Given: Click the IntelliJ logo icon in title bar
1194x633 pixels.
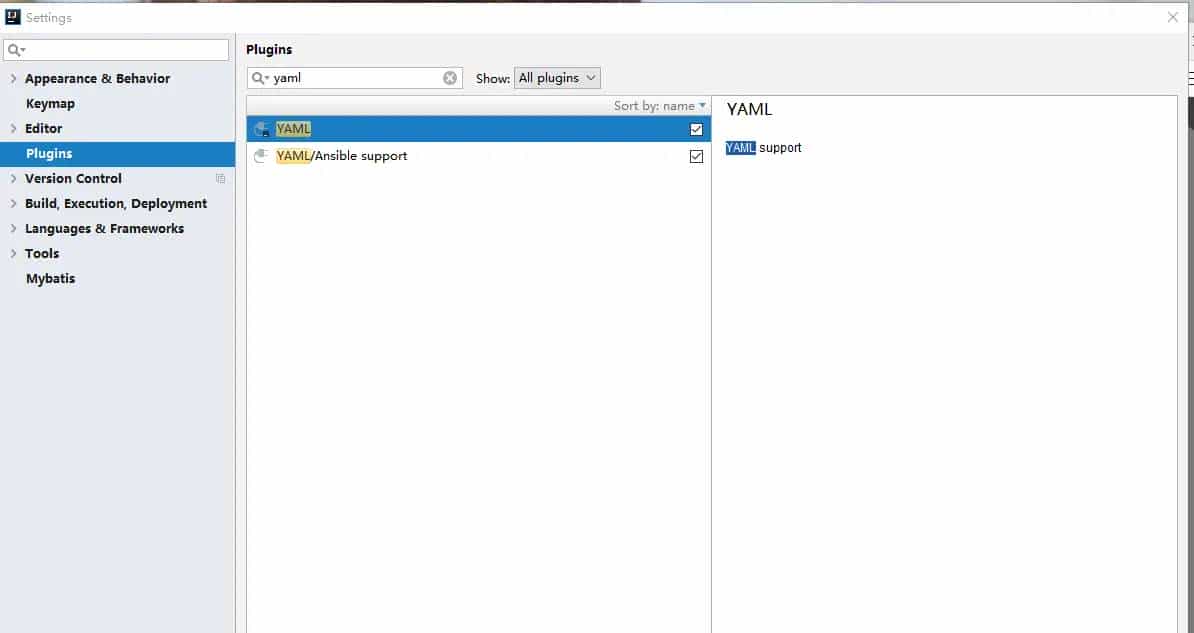Looking at the screenshot, I should (13, 17).
